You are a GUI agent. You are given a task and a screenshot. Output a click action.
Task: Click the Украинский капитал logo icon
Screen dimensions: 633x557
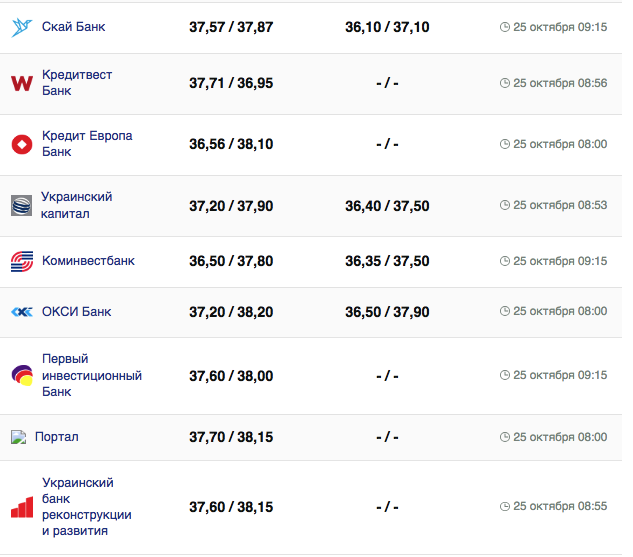click(x=22, y=205)
